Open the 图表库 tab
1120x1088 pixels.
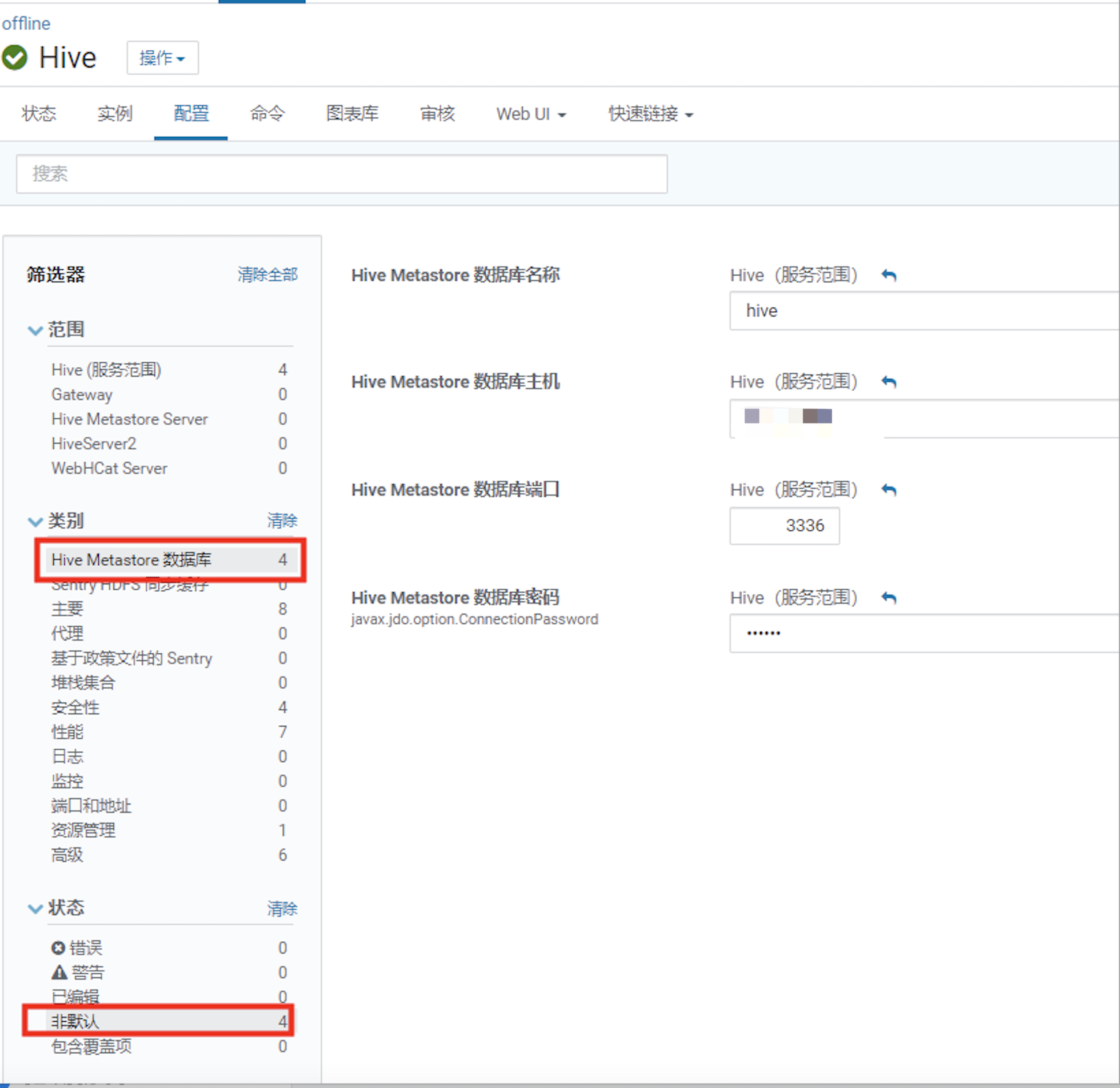coord(353,113)
